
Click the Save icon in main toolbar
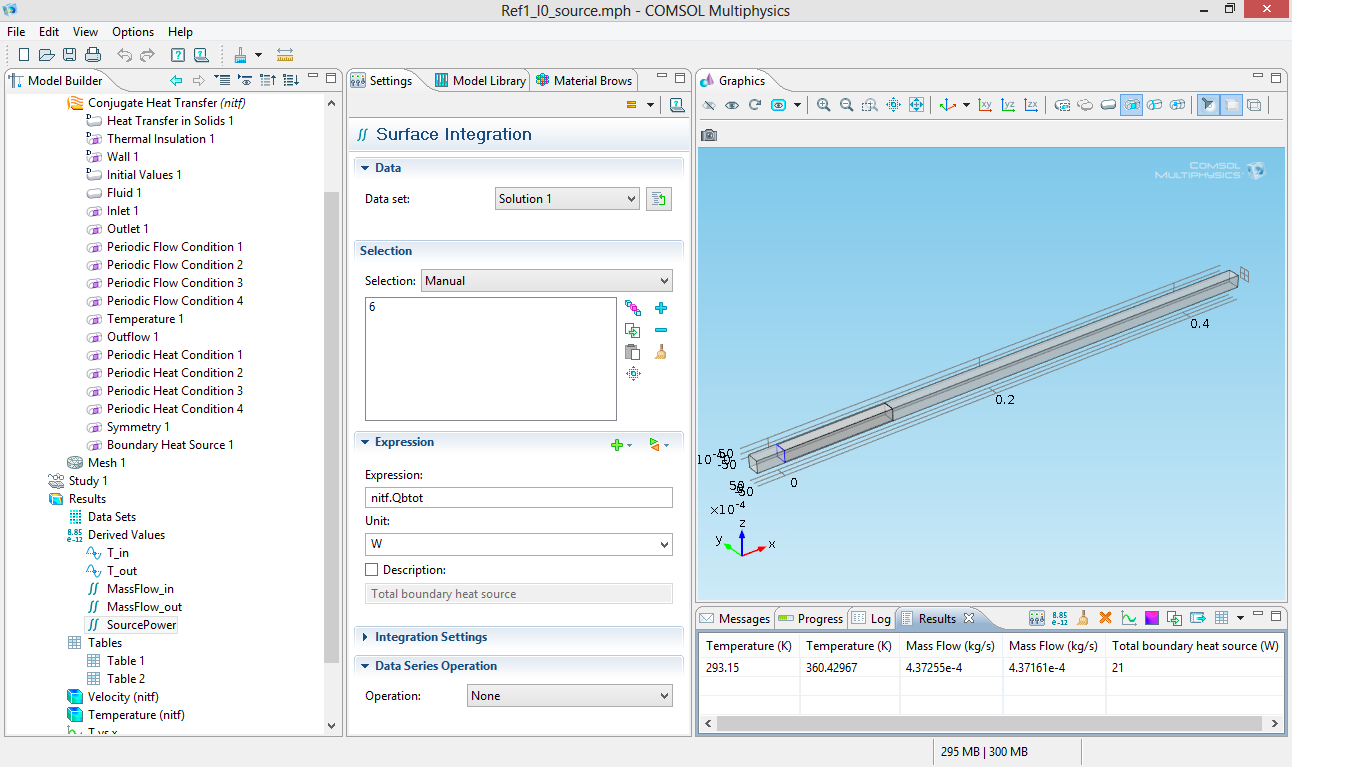click(70, 55)
